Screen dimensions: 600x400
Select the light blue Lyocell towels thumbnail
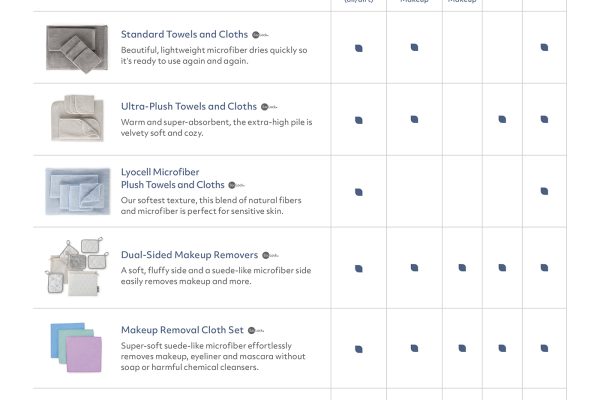click(x=77, y=191)
